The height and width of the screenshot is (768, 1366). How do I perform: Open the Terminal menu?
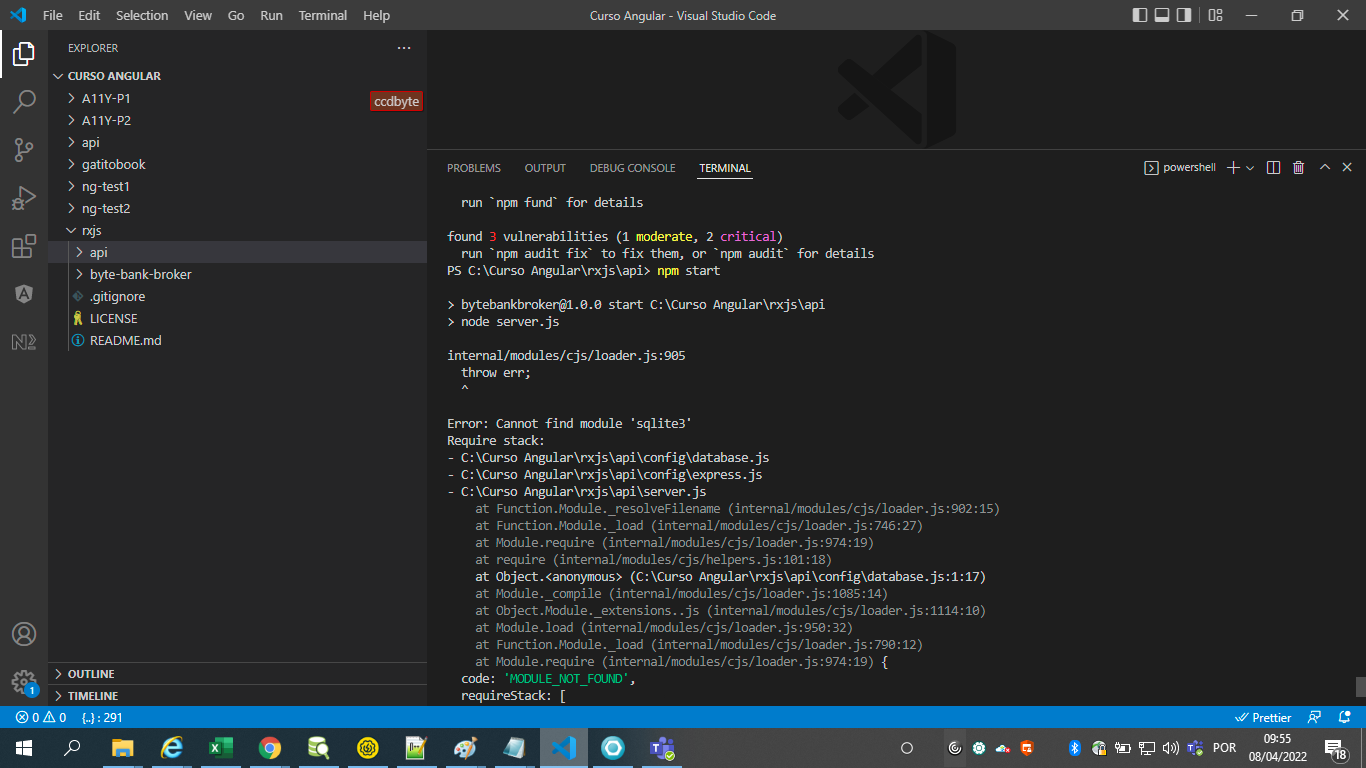[323, 15]
